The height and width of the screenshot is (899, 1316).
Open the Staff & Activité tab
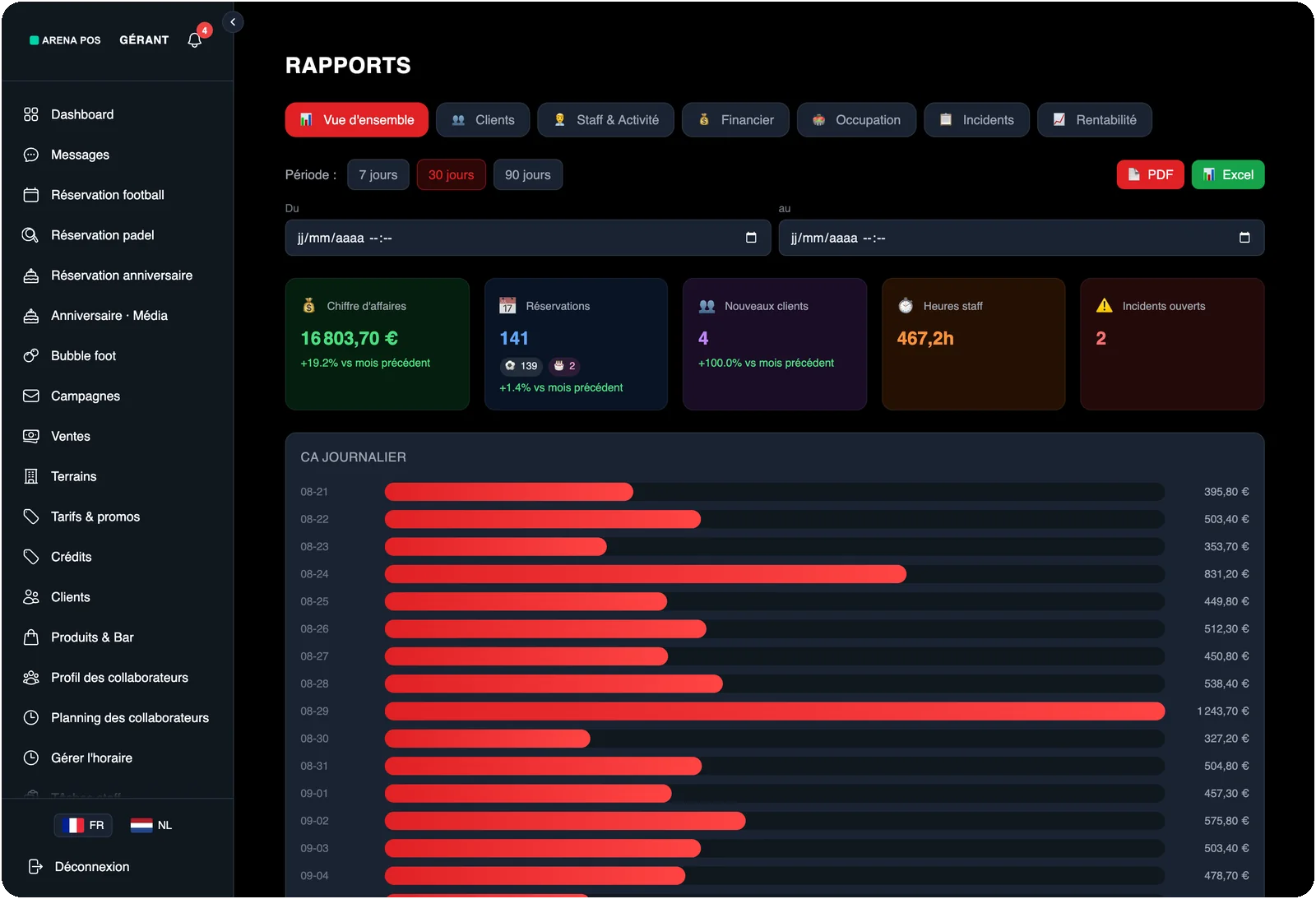(605, 120)
